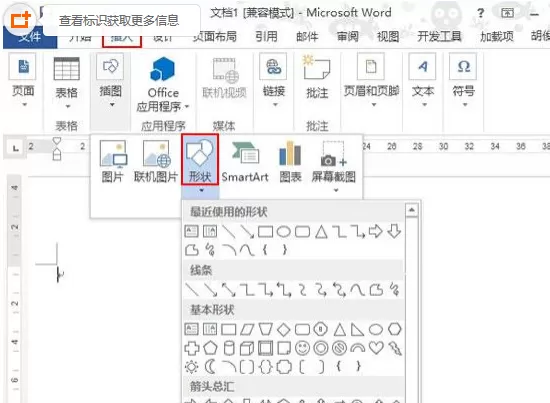Pick the no symbol shape

(339, 348)
